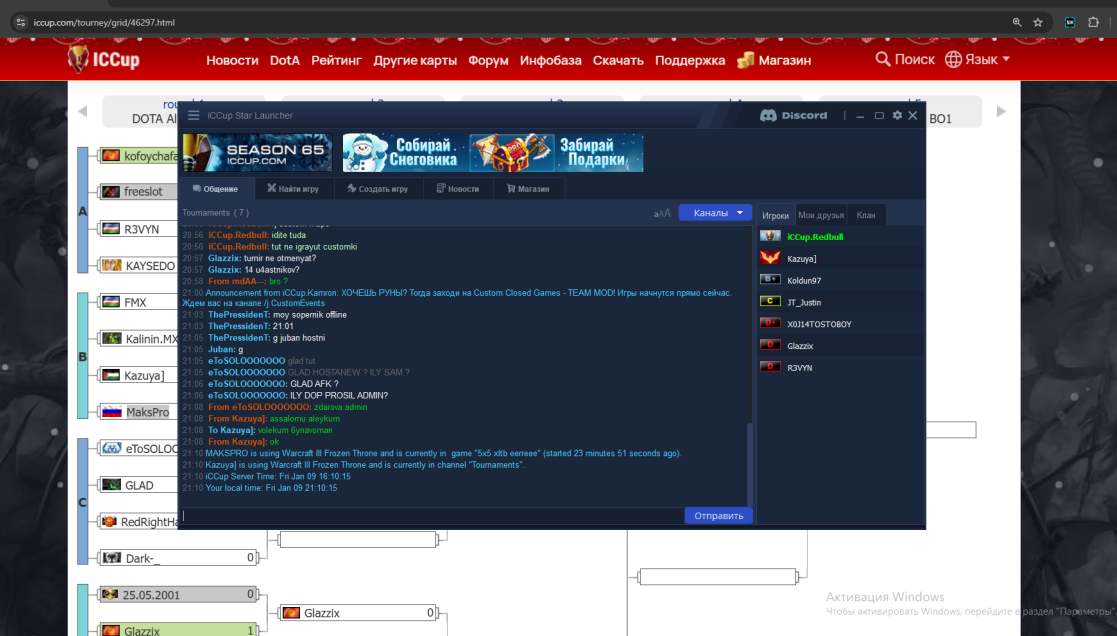Viewport: 1117px width, 636px height.
Task: Focus the chat message input field
Action: point(432,516)
